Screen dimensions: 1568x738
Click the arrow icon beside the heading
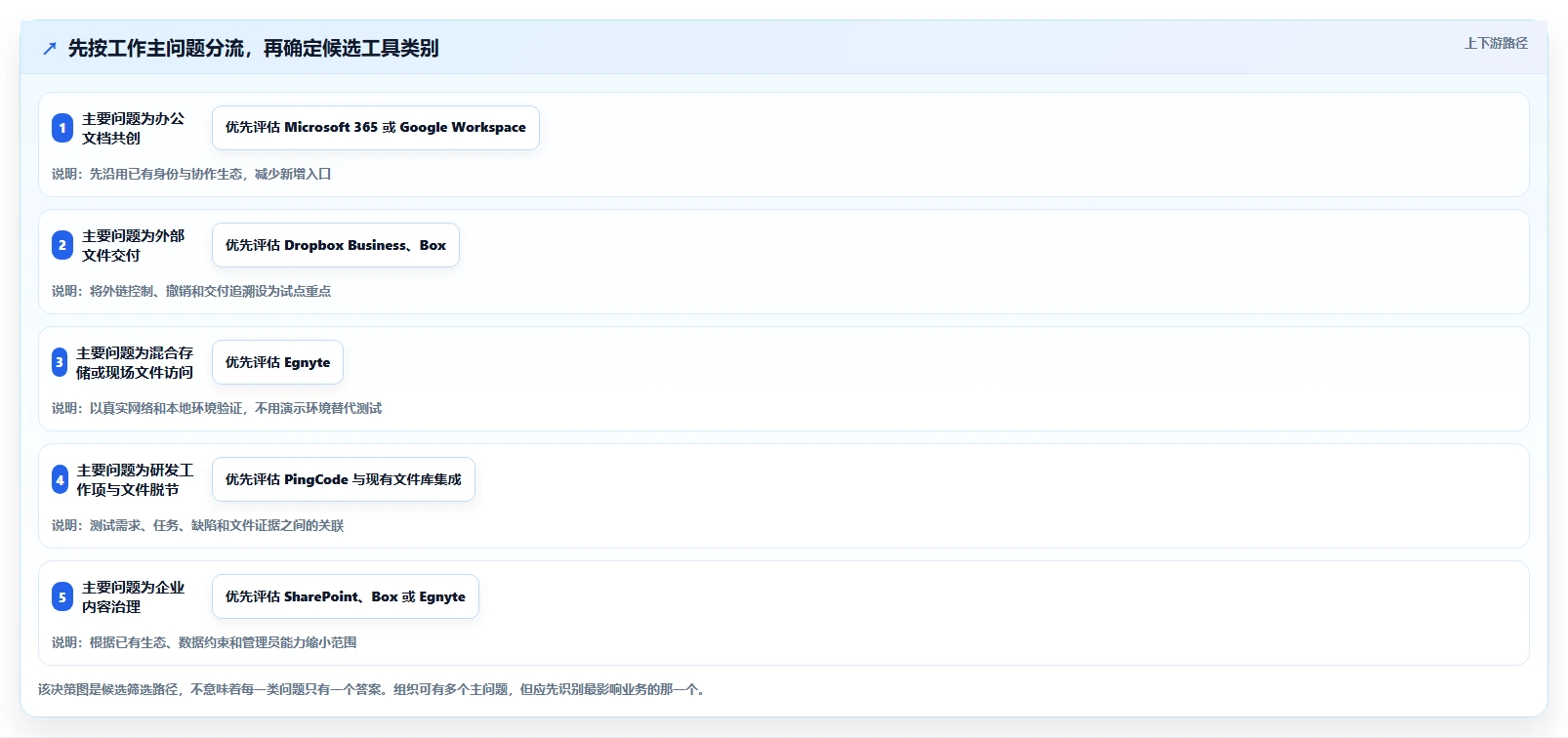click(x=50, y=49)
